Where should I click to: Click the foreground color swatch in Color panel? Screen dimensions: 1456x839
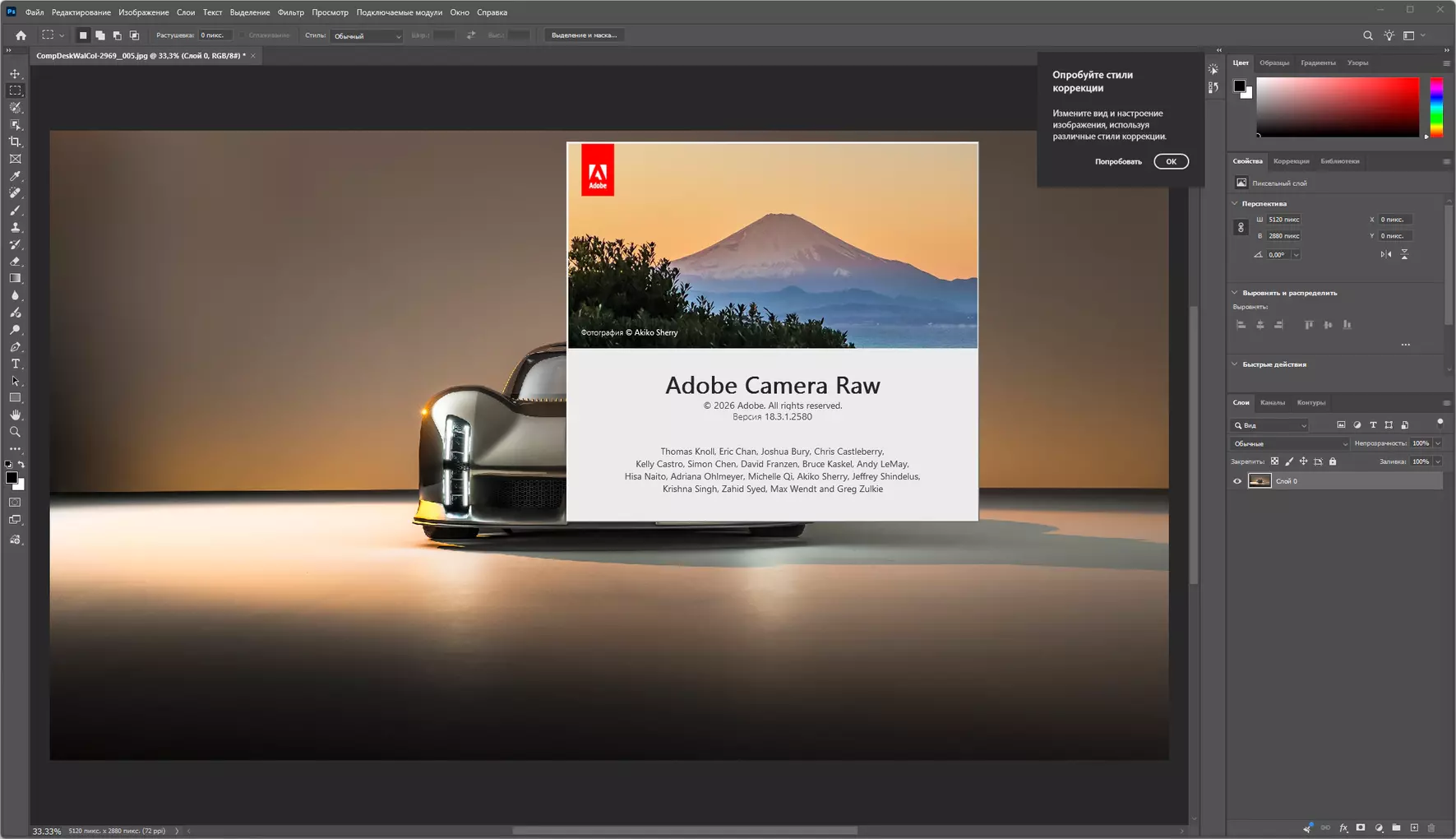[1240, 86]
